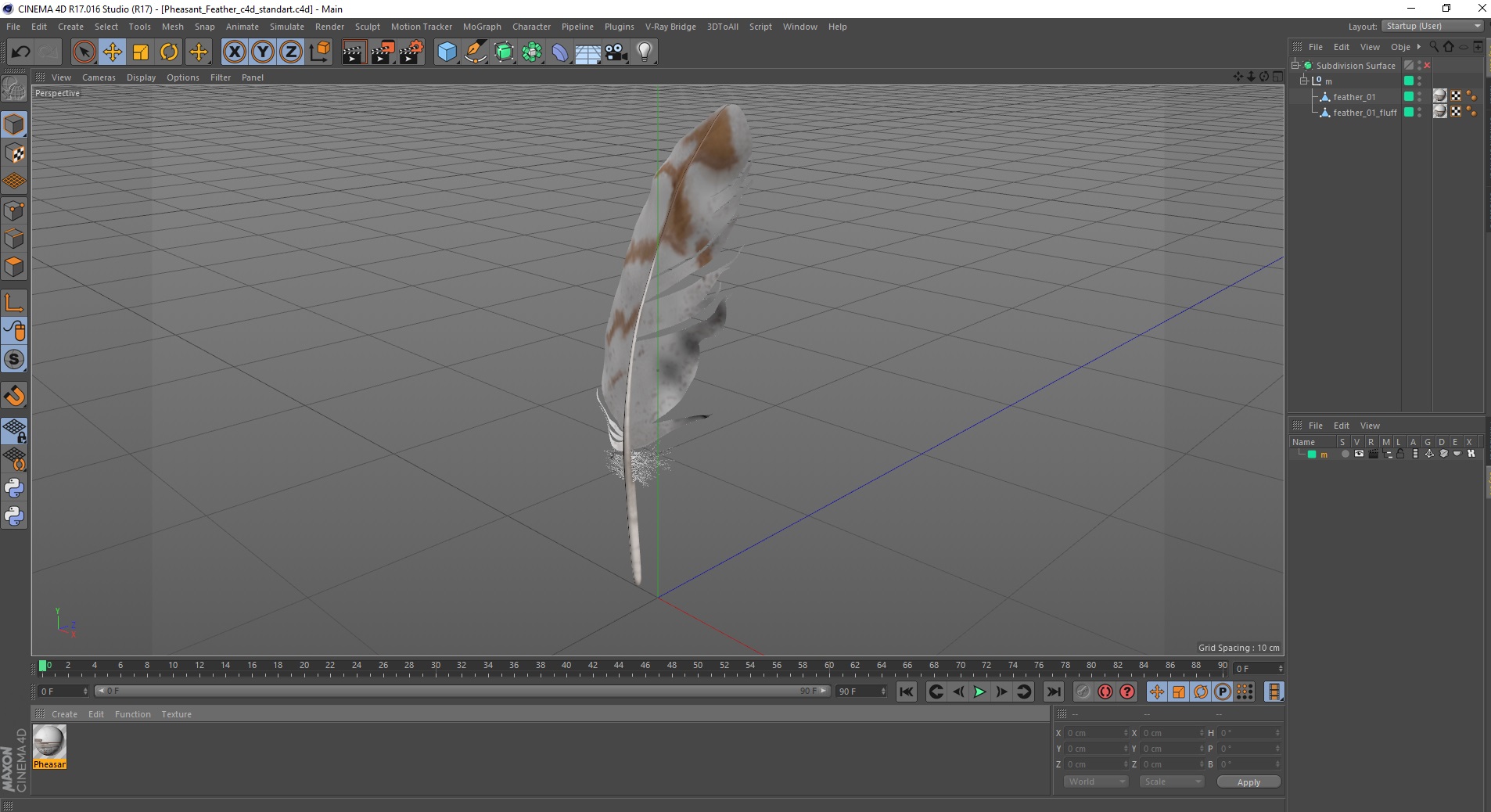Click the timeline preview range slider
The height and width of the screenshot is (812, 1491).
coord(462,692)
